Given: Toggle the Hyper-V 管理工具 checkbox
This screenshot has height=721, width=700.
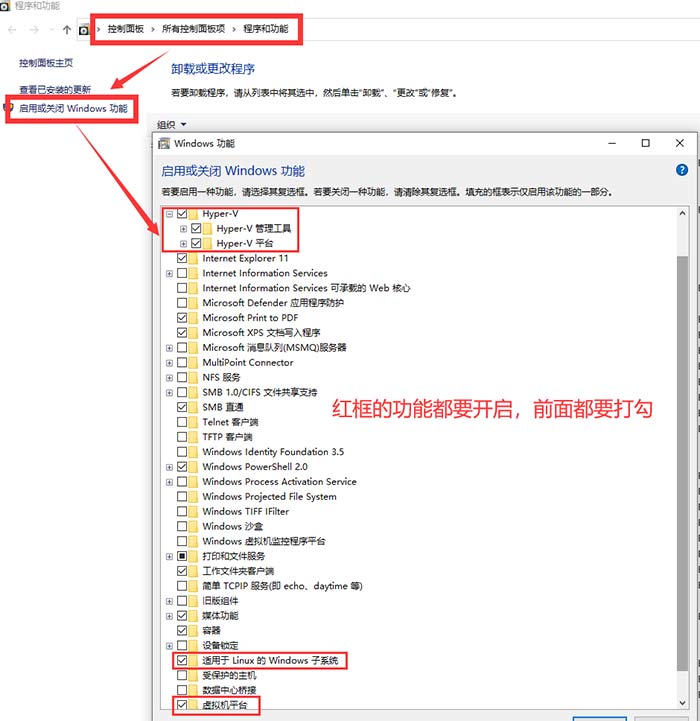Looking at the screenshot, I should coord(196,229).
